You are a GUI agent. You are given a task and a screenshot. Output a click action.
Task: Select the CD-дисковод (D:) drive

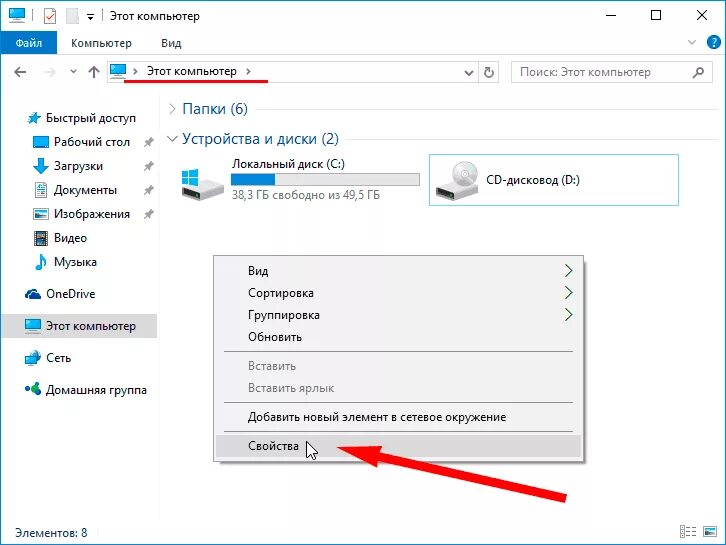point(554,180)
